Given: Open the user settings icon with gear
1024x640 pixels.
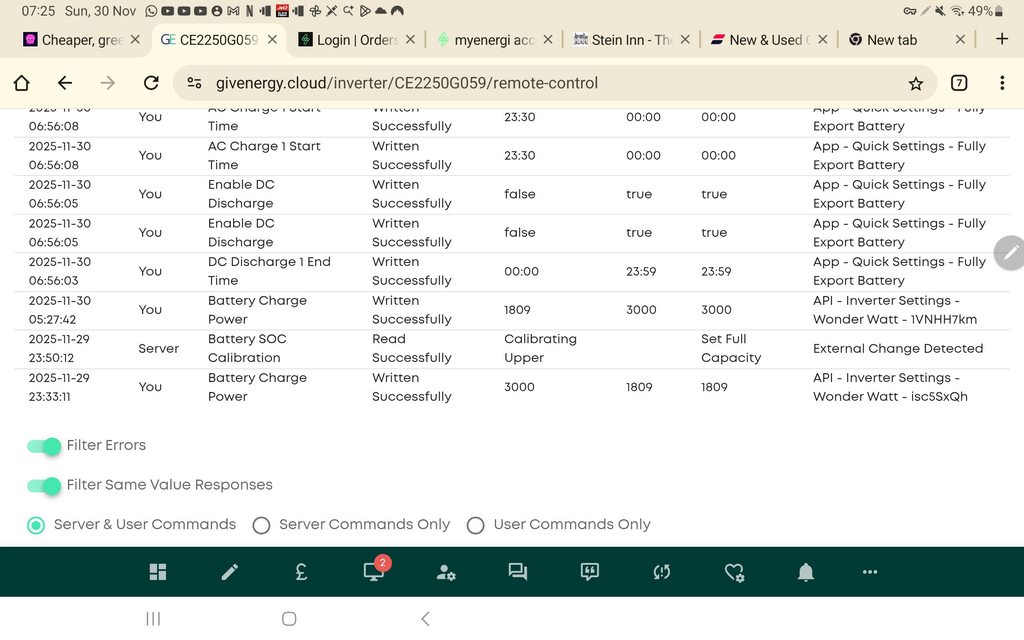Looking at the screenshot, I should [446, 572].
